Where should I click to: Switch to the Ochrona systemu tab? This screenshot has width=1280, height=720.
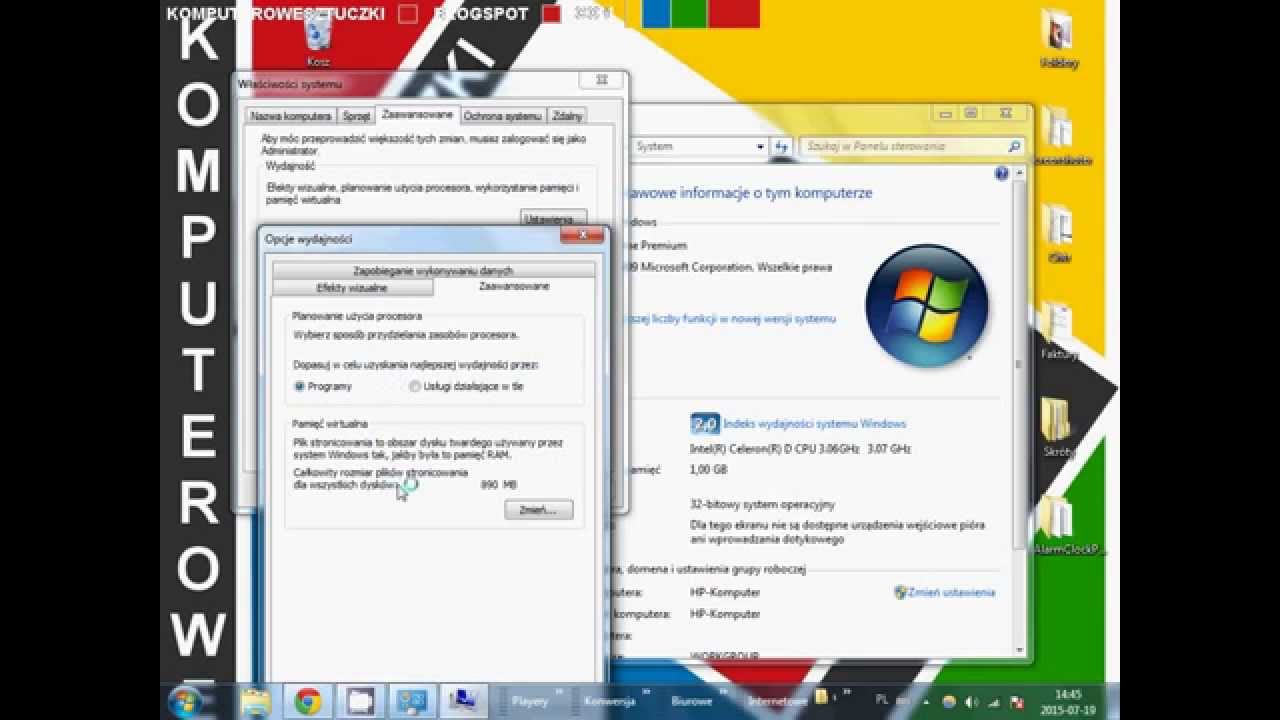tap(502, 116)
